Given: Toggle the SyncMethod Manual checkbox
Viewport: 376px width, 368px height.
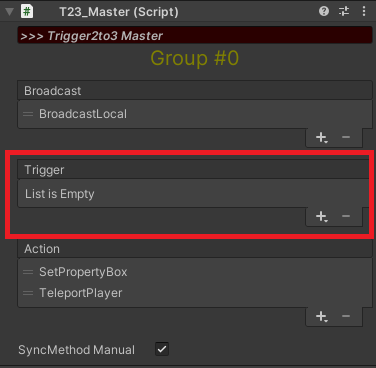Looking at the screenshot, I should (x=162, y=349).
